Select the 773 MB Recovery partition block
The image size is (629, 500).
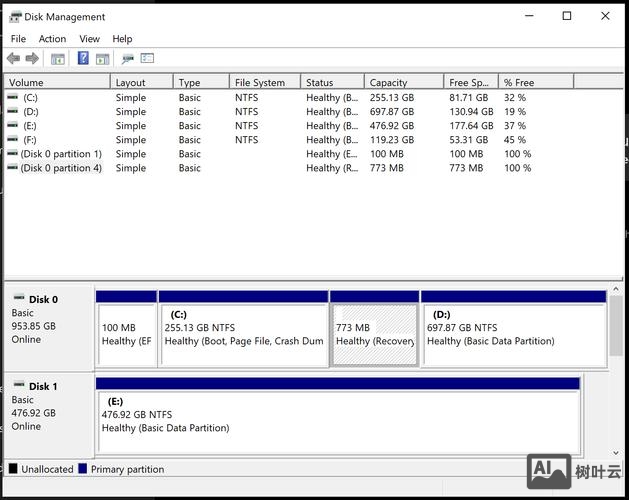[375, 334]
